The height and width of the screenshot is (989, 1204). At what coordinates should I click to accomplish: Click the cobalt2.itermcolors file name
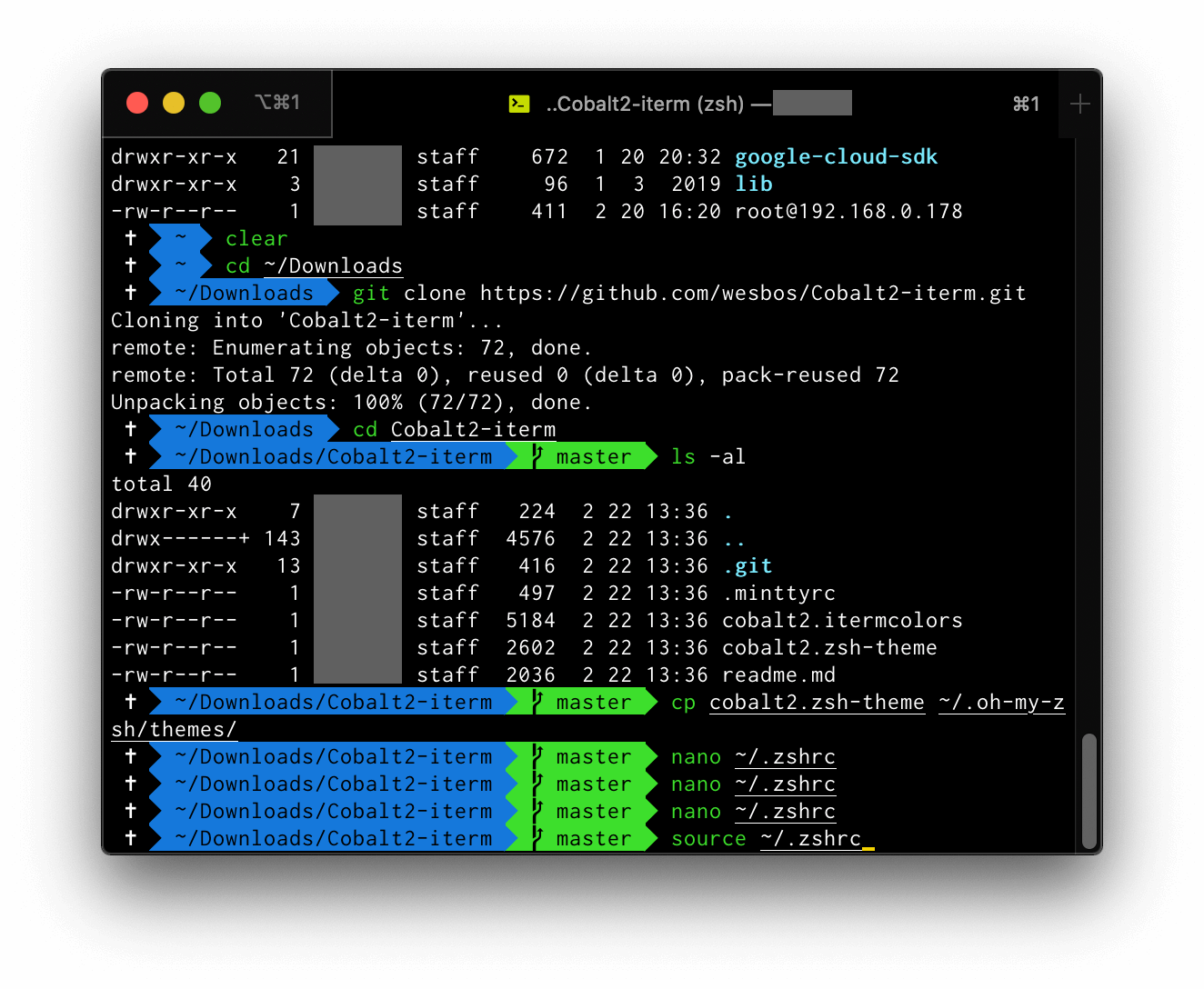(842, 621)
